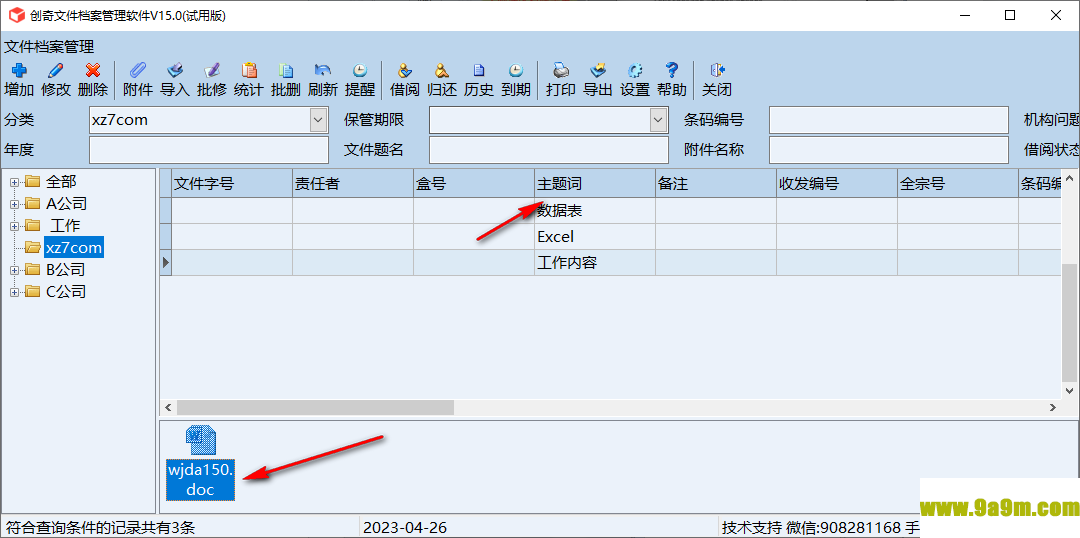Click the 盒号 column header

tap(475, 184)
